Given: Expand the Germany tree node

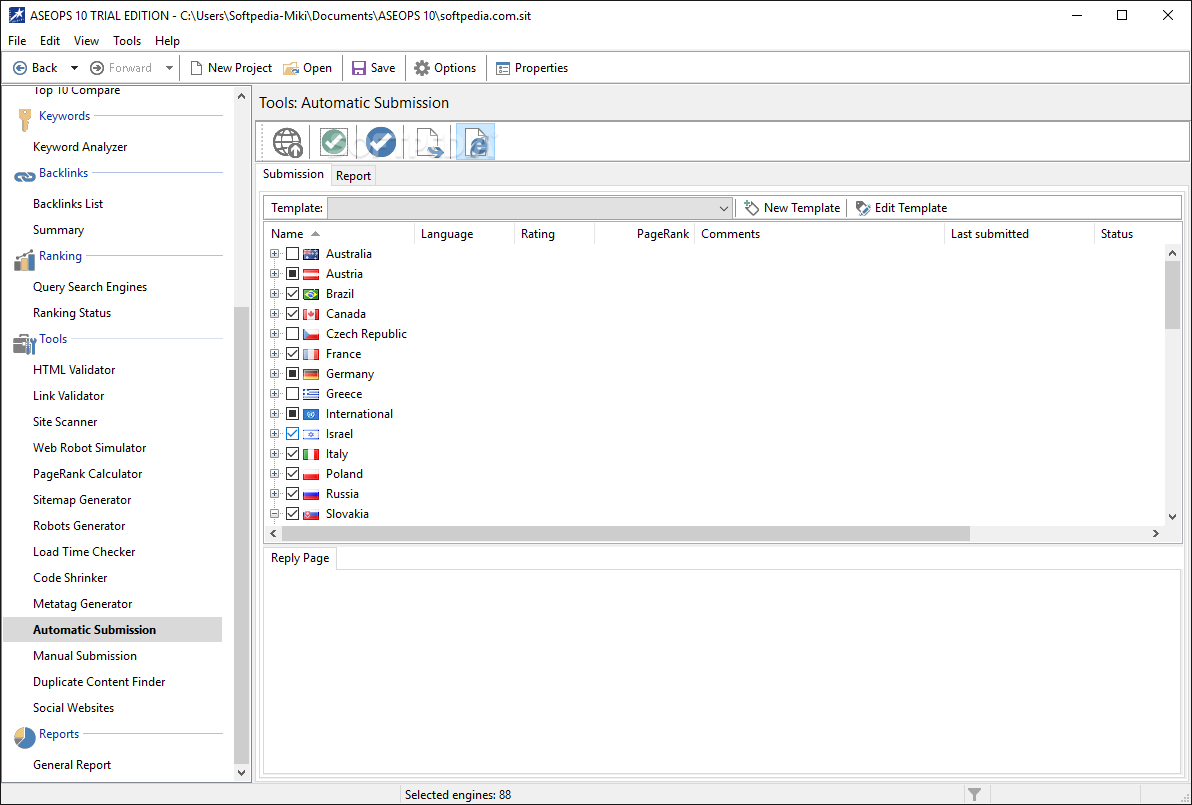Looking at the screenshot, I should click(274, 374).
